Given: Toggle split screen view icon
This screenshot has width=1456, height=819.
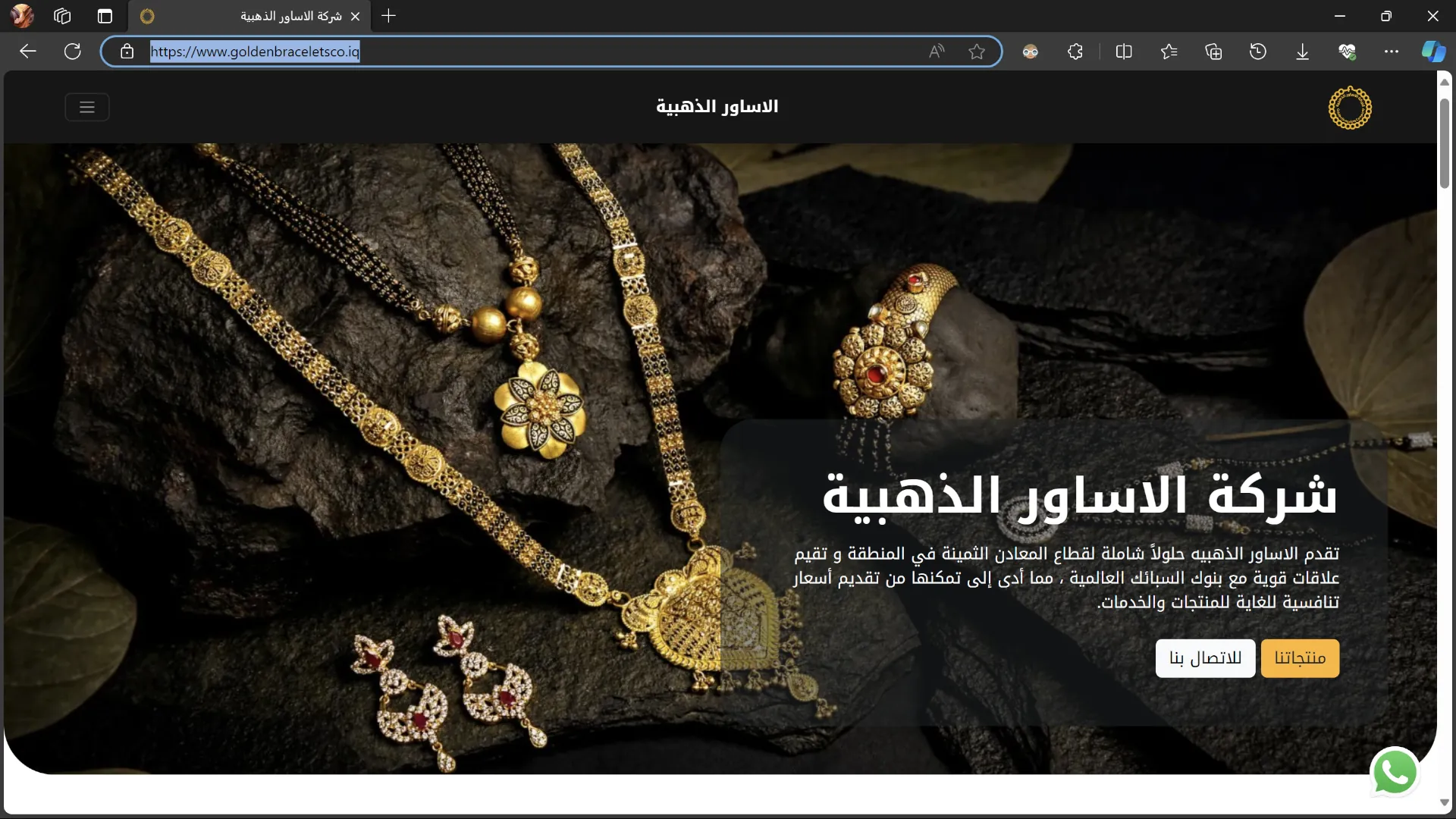Looking at the screenshot, I should pos(1124,52).
